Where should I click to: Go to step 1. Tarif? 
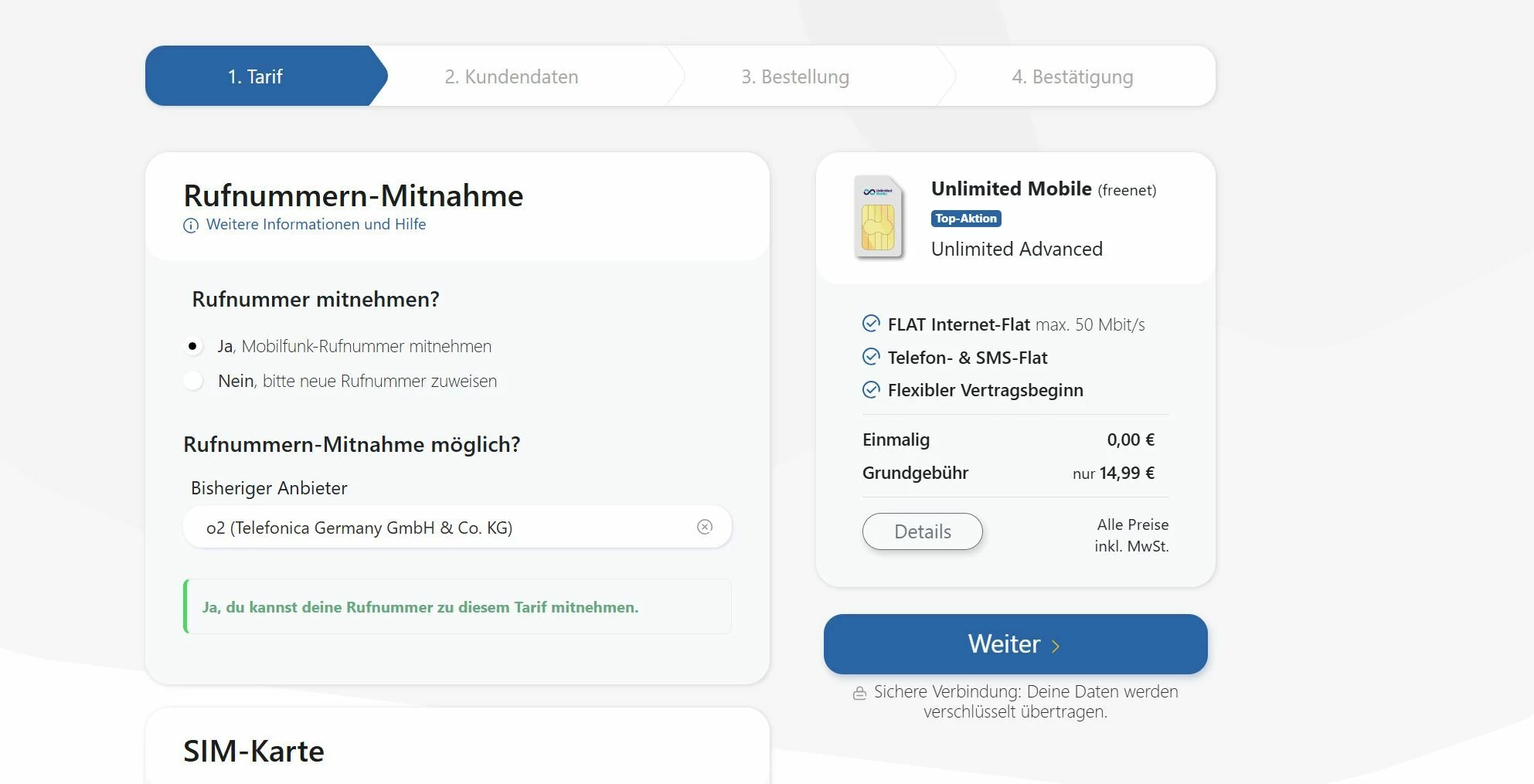click(x=266, y=76)
